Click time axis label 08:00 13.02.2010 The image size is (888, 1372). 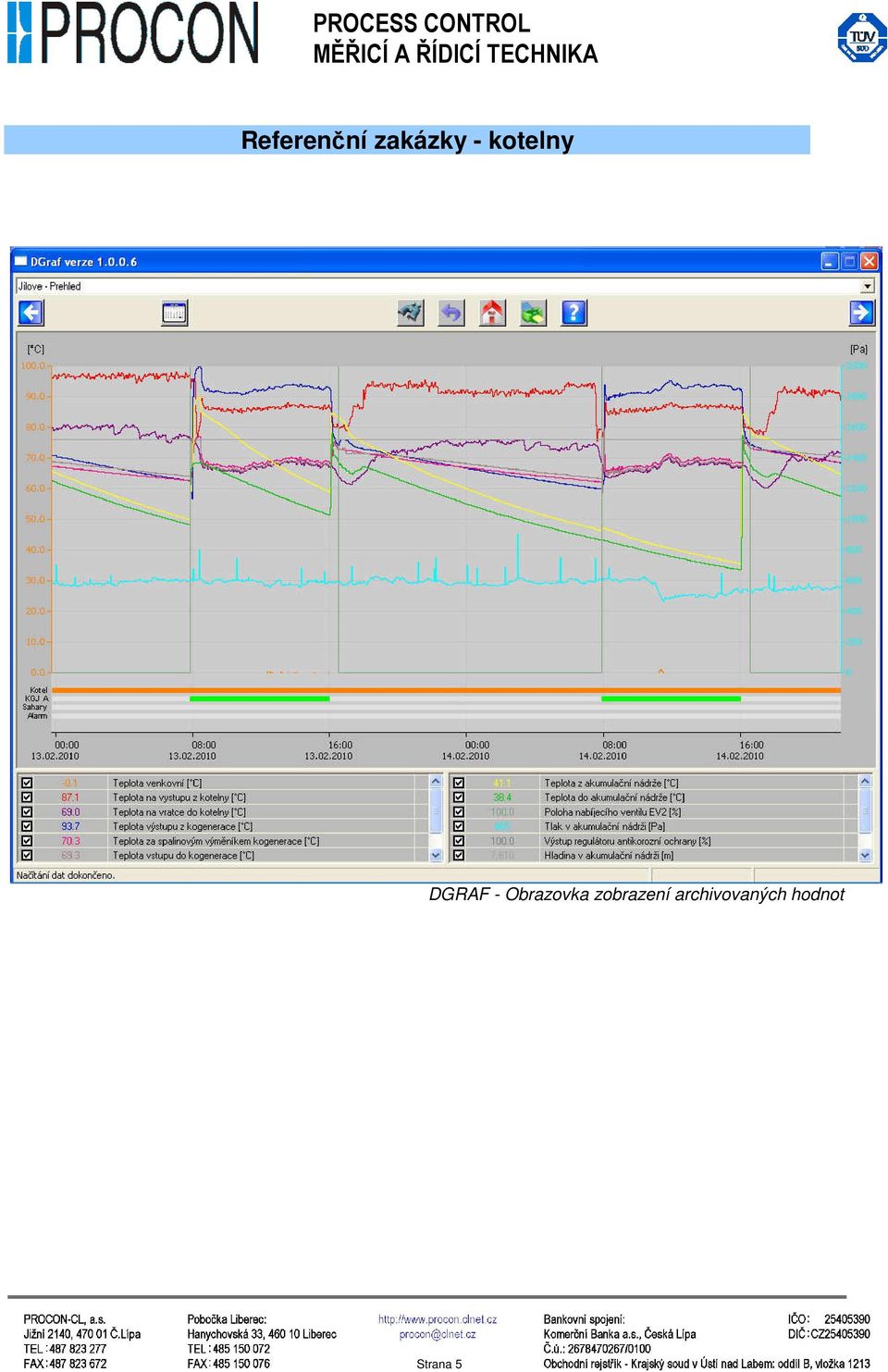point(191,750)
